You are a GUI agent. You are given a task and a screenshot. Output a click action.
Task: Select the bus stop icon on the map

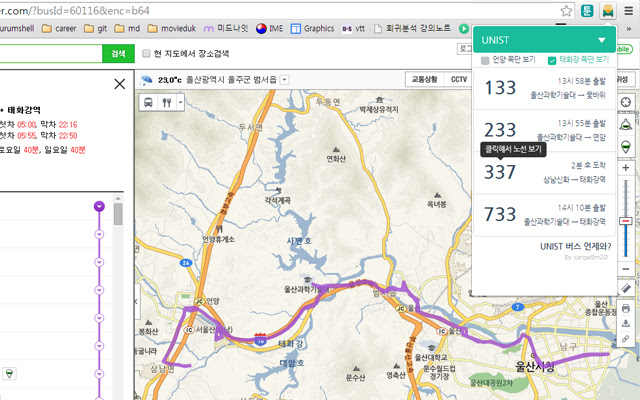[x=149, y=102]
